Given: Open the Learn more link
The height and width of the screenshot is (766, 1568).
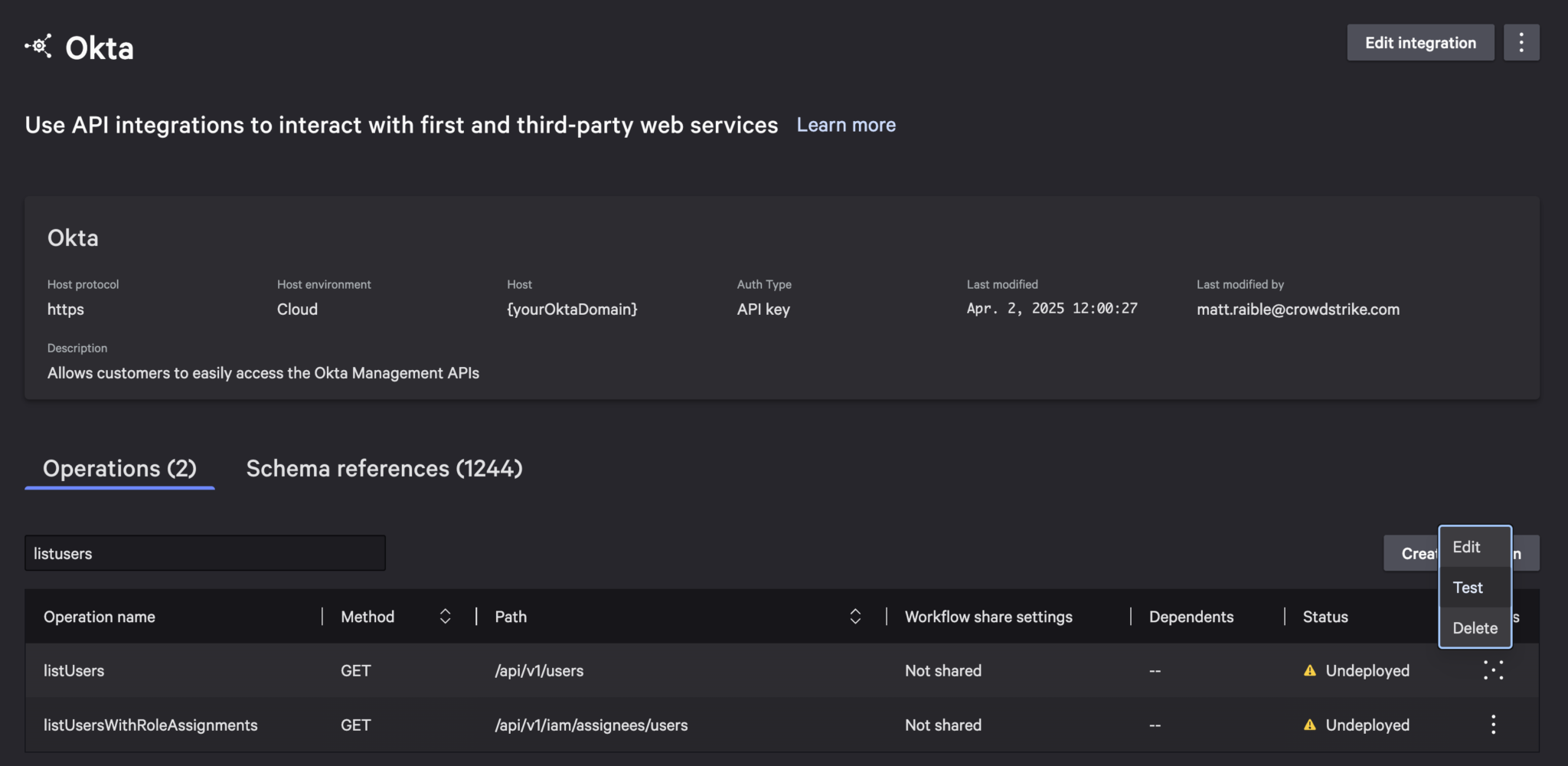Looking at the screenshot, I should coord(846,124).
